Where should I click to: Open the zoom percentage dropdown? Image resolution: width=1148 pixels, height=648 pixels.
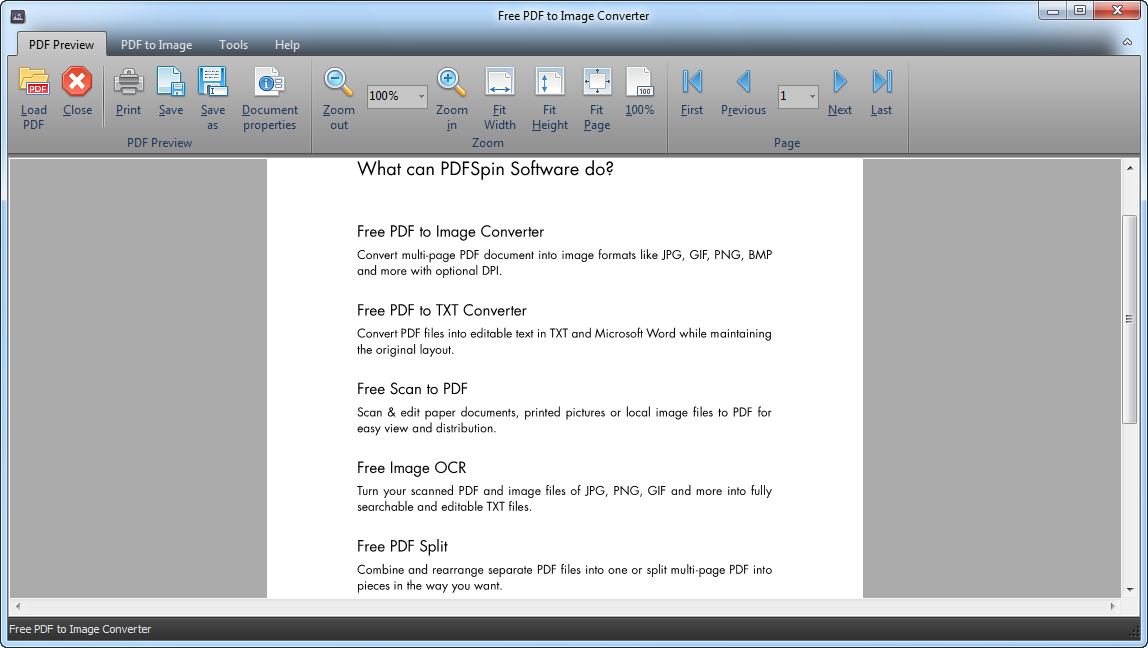click(x=421, y=96)
